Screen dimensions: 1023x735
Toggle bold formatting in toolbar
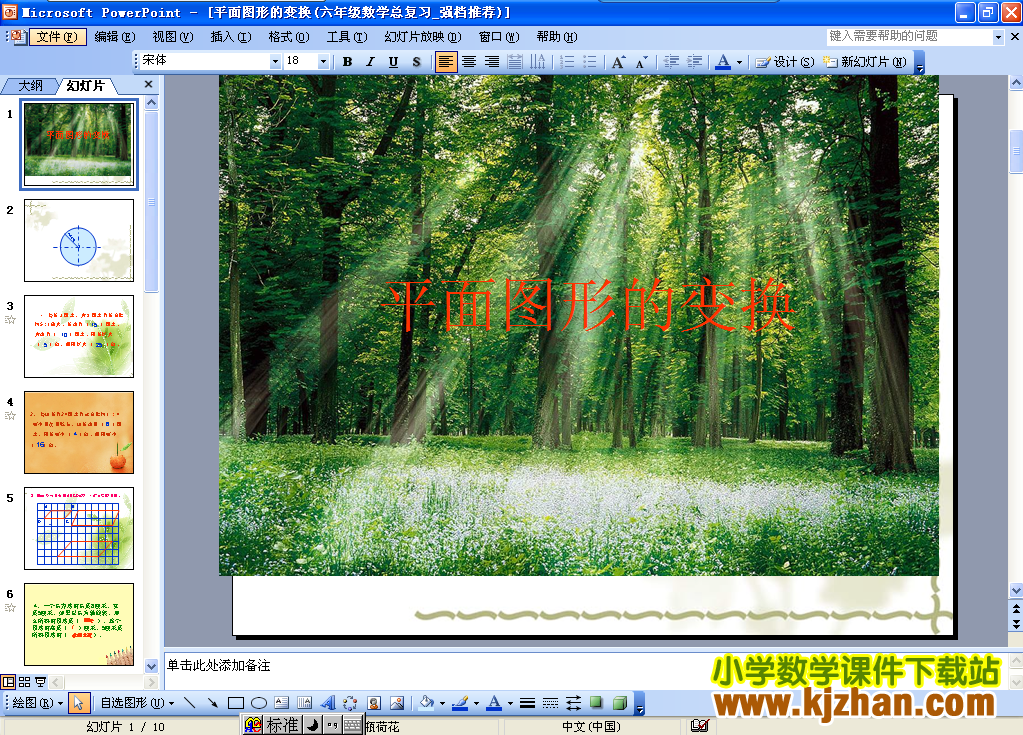tap(347, 62)
